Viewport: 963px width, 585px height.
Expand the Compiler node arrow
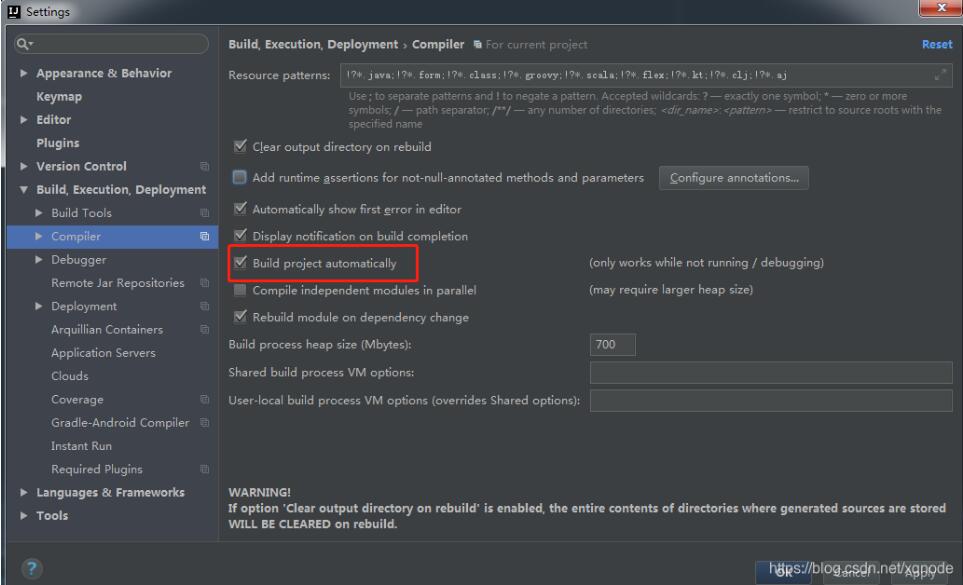coord(39,236)
